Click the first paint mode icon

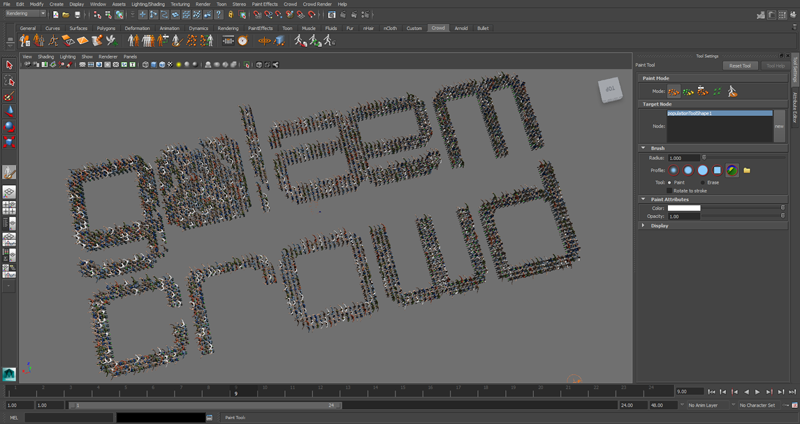pyautogui.click(x=674, y=91)
